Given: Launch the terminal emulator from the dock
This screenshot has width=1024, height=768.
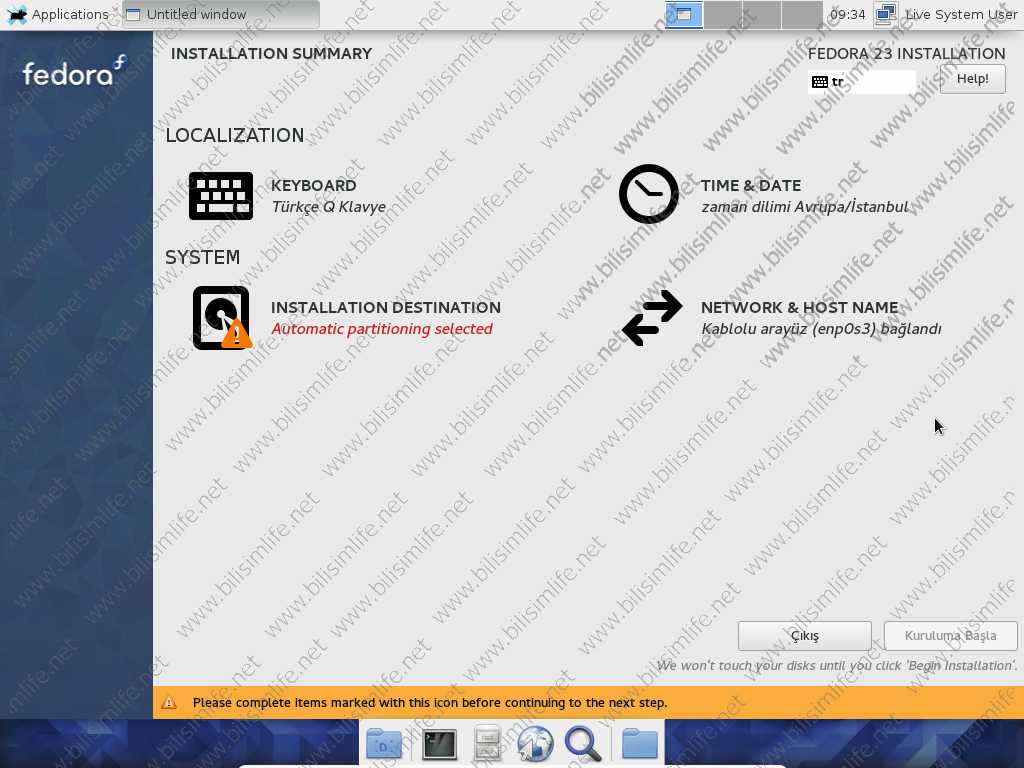Looking at the screenshot, I should pyautogui.click(x=440, y=744).
